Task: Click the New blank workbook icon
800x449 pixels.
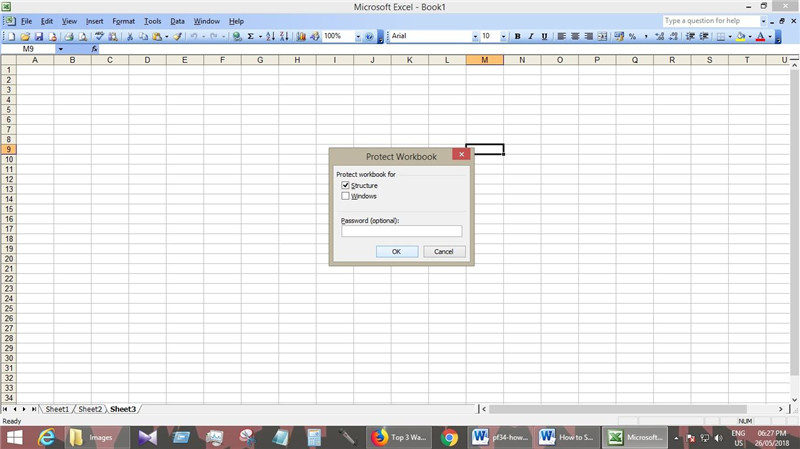Action: pyautogui.click(x=11, y=36)
